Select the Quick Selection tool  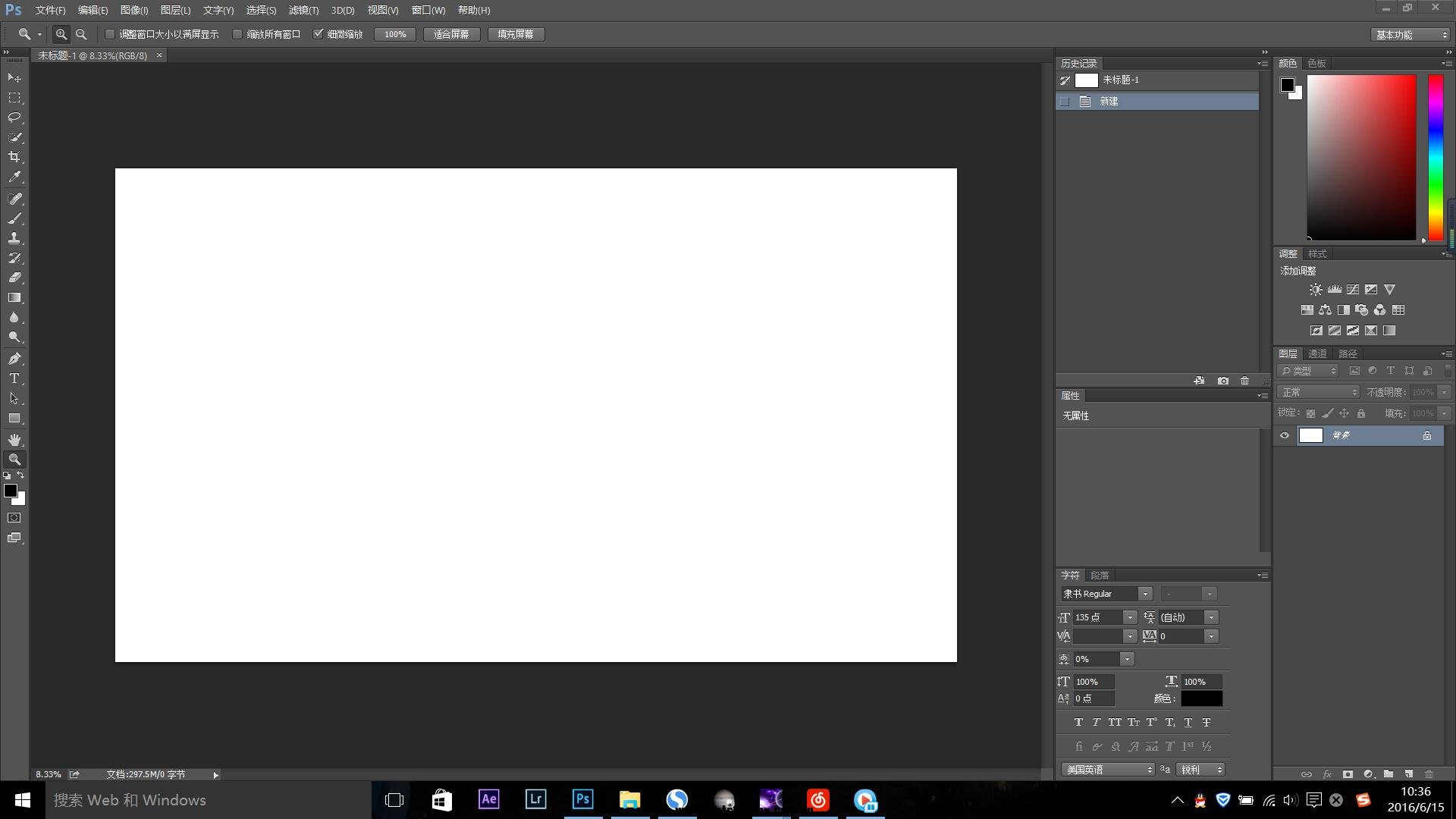[x=14, y=137]
